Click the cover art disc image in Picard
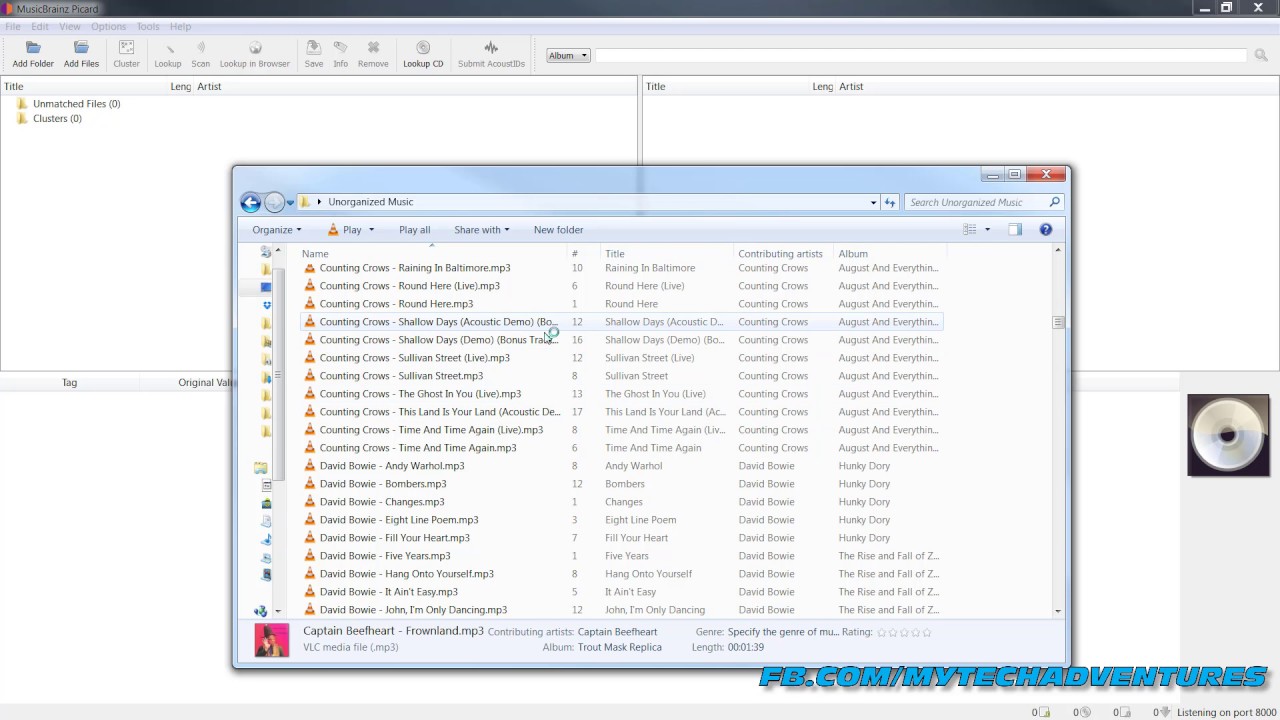 (1228, 435)
